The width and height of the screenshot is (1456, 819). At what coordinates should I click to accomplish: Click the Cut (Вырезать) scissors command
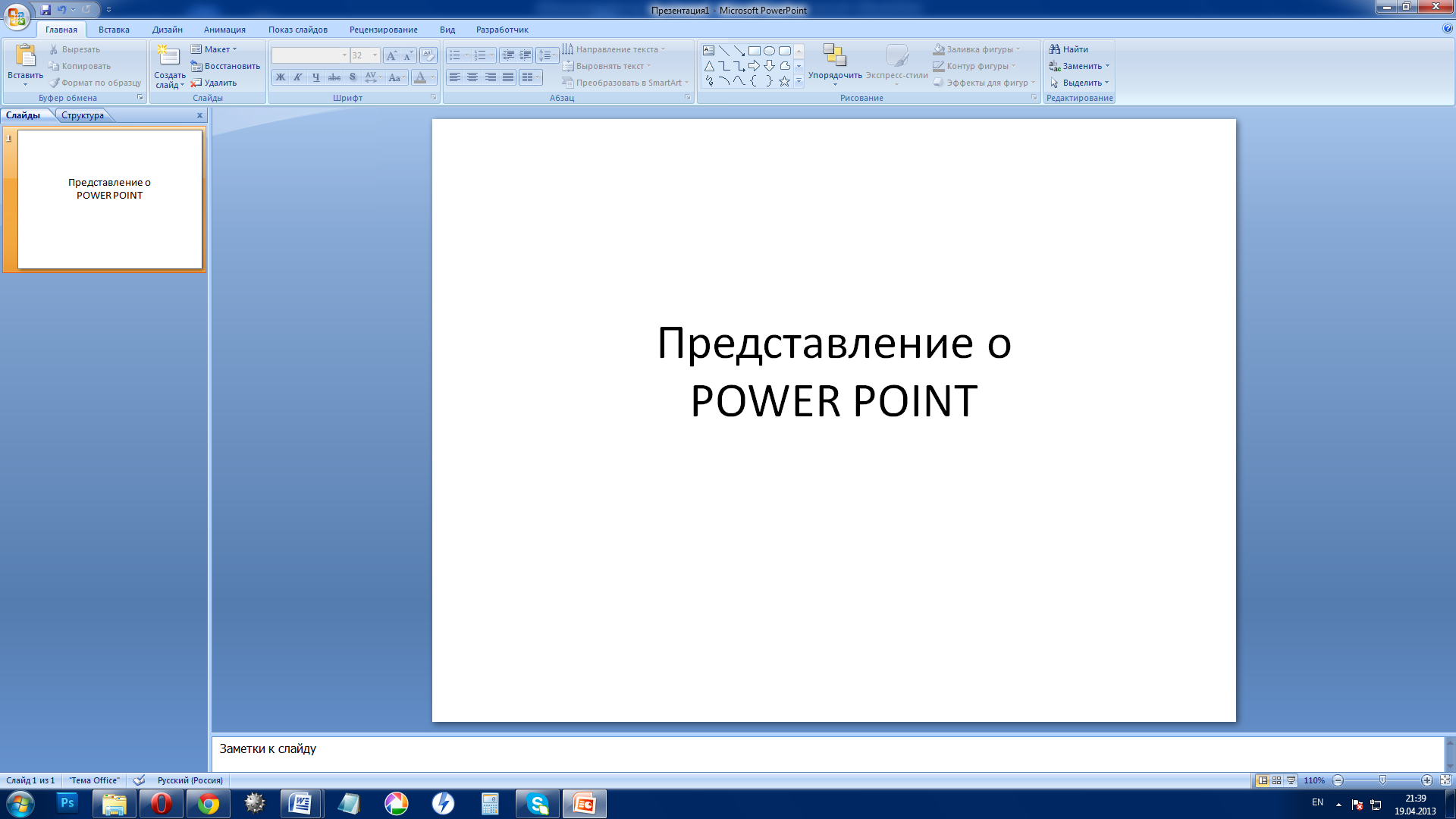pos(74,49)
